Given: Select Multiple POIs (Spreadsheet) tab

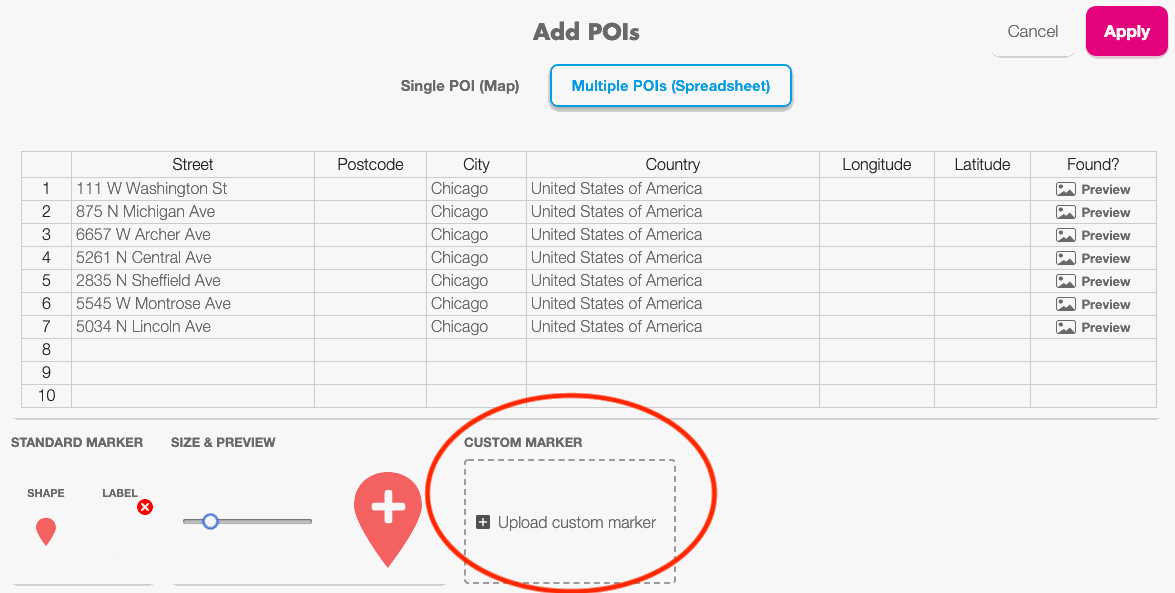Looking at the screenshot, I should tap(670, 86).
